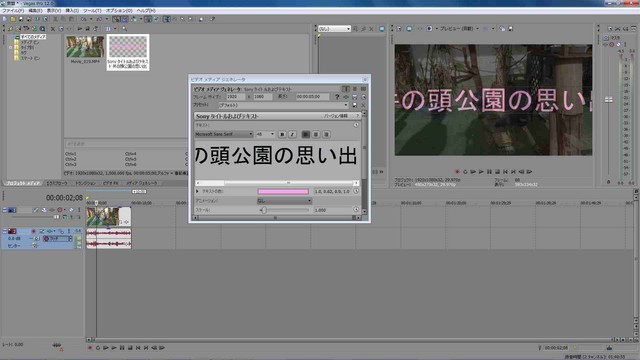
Task: Select スマート ビン folder in the media tree
Action: pos(30,58)
